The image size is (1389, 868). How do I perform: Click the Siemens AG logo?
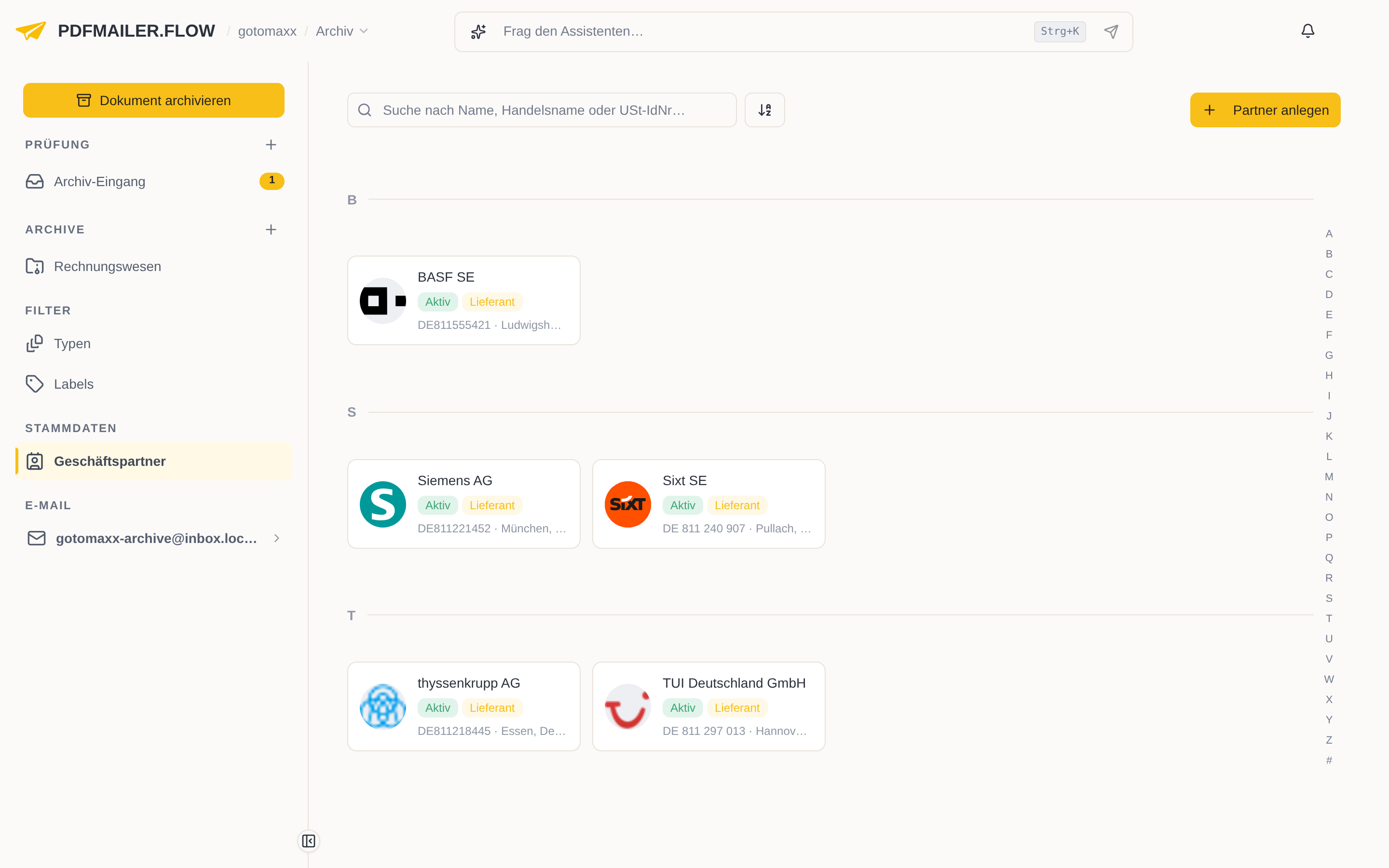pos(383,504)
